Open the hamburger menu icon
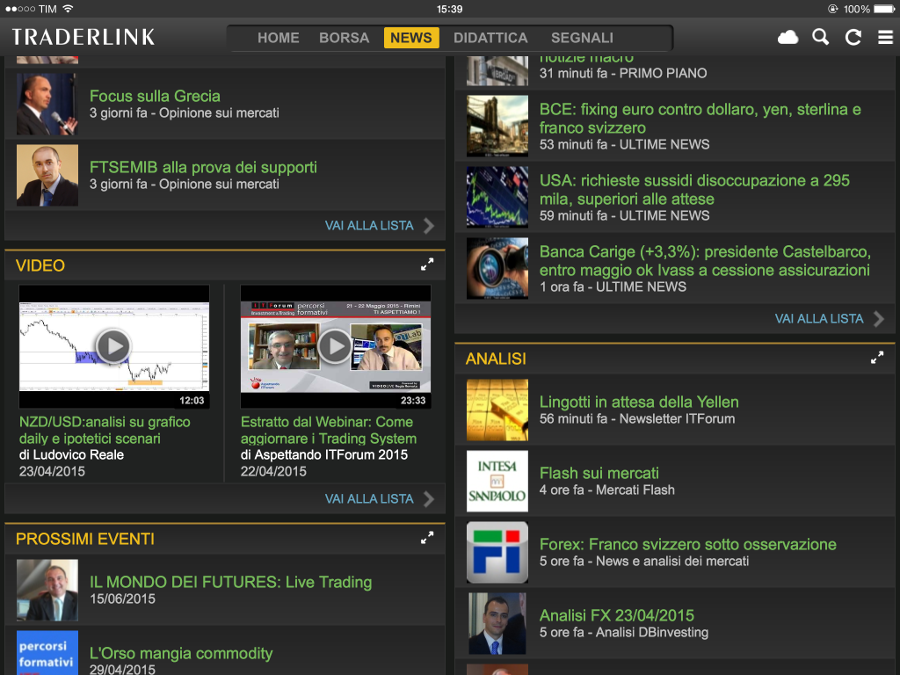 (885, 38)
